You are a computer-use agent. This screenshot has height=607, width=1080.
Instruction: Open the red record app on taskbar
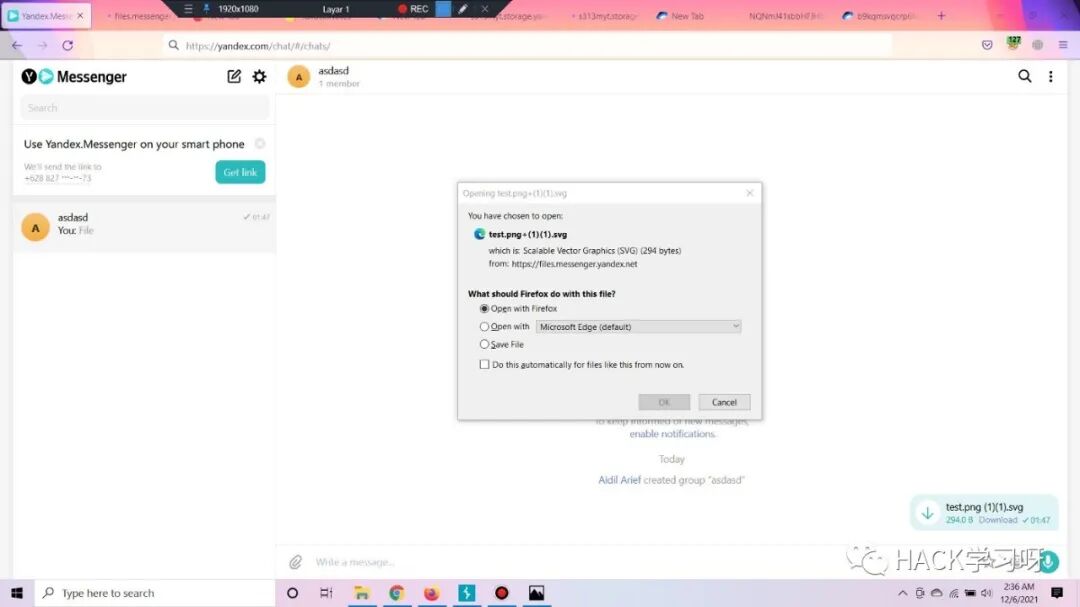[501, 593]
